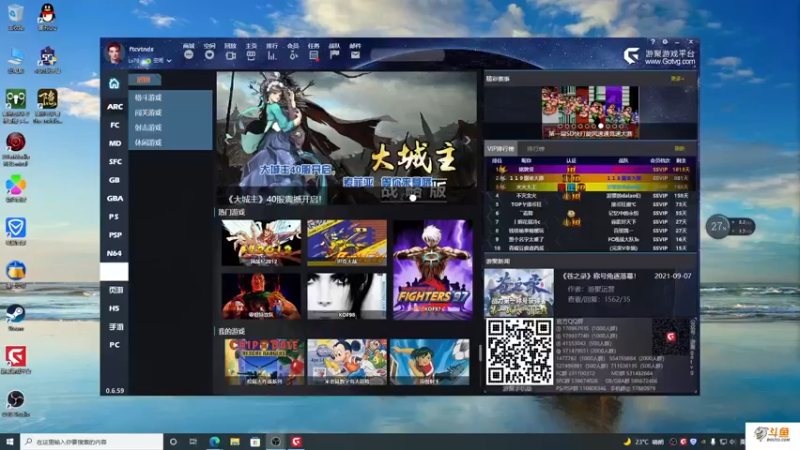The width and height of the screenshot is (800, 450).
Task: Select the 页游 web games tab
Action: click(x=114, y=290)
